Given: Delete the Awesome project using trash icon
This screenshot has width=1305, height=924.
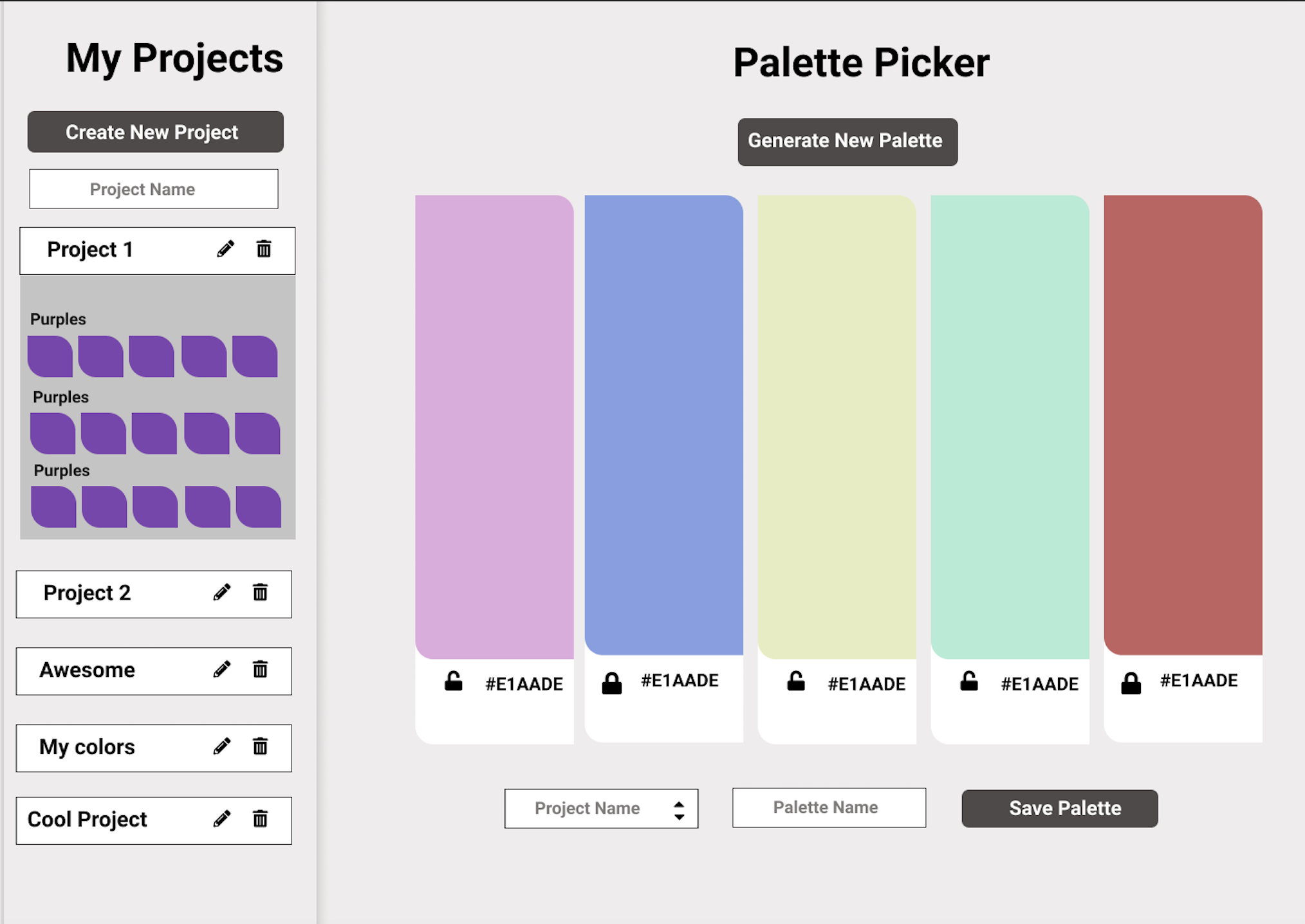Looking at the screenshot, I should [260, 670].
